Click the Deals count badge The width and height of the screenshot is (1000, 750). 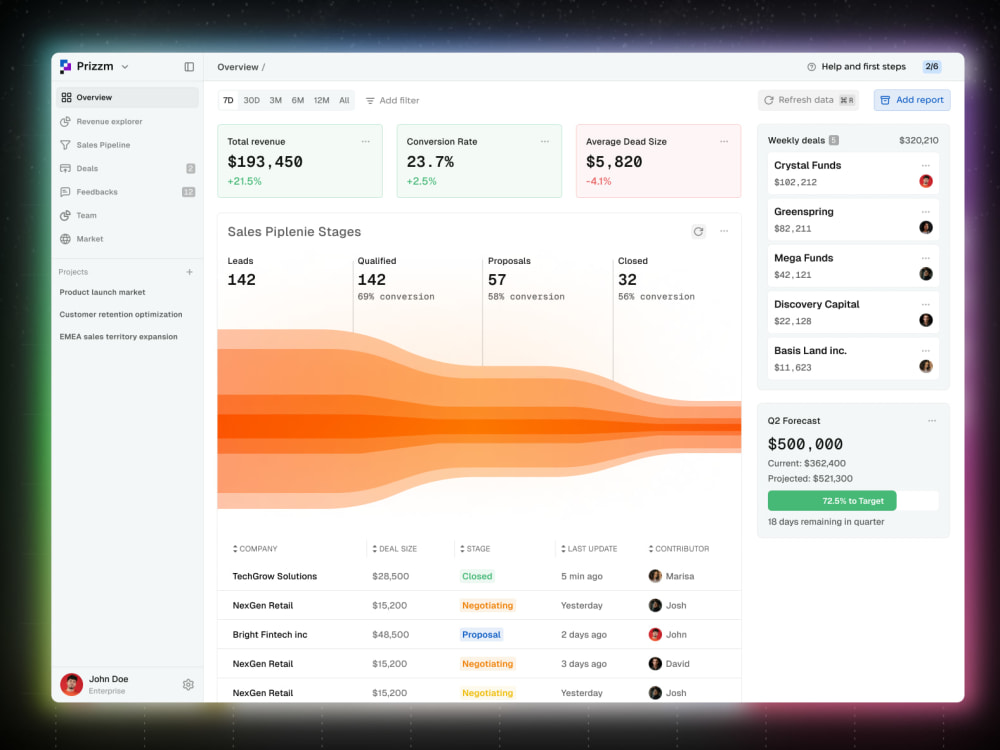pyautogui.click(x=190, y=168)
